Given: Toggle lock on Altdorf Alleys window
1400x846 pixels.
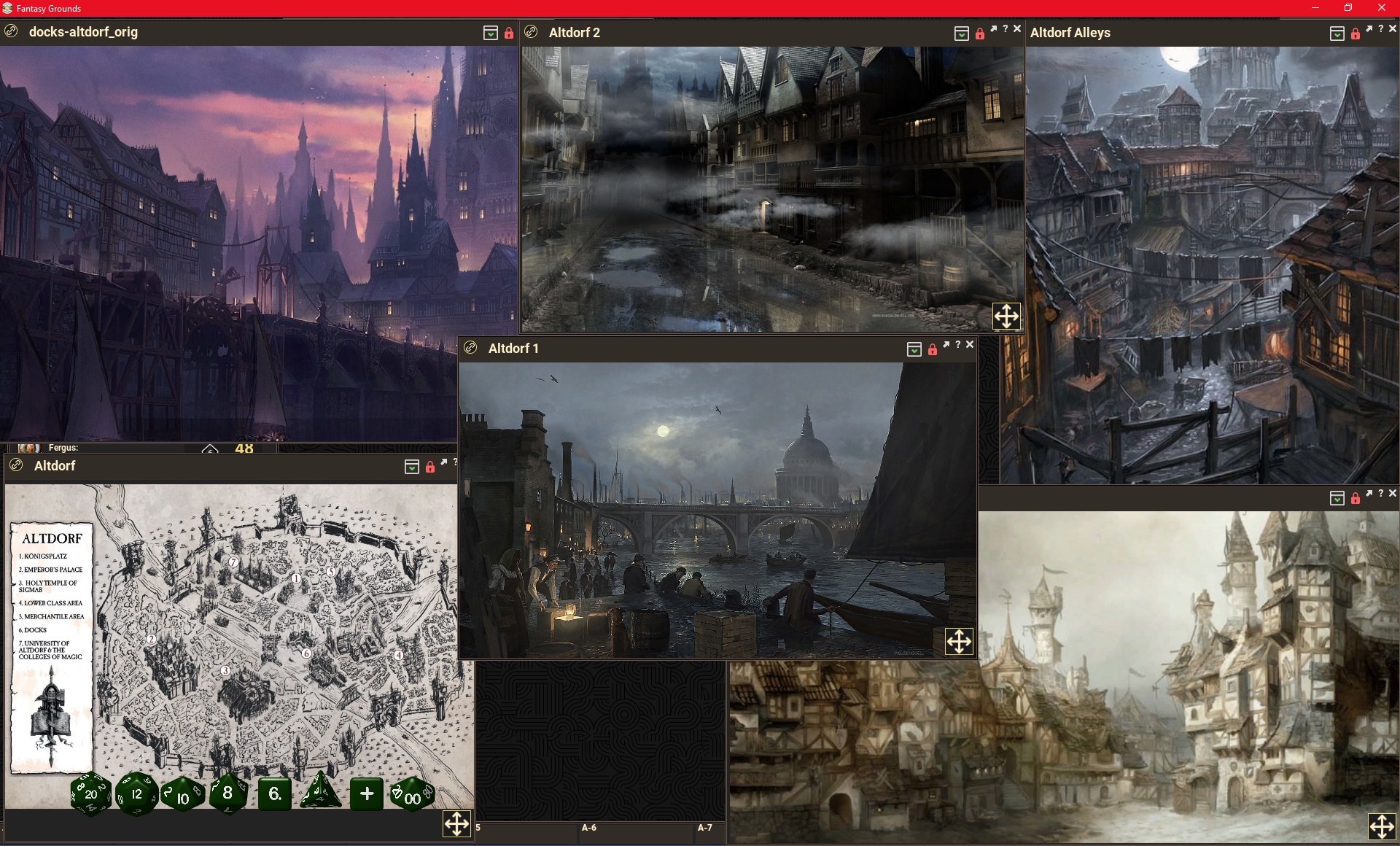Looking at the screenshot, I should 1355,34.
